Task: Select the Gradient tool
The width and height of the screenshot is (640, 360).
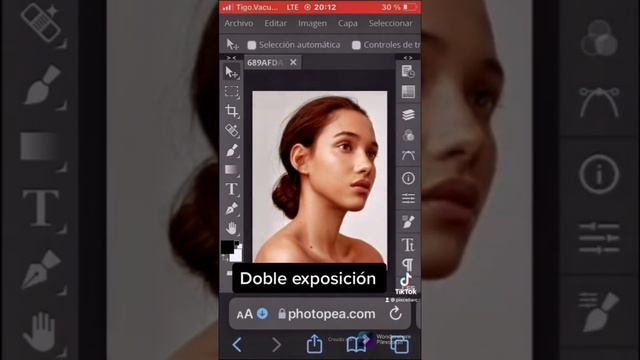Action: coord(231,169)
